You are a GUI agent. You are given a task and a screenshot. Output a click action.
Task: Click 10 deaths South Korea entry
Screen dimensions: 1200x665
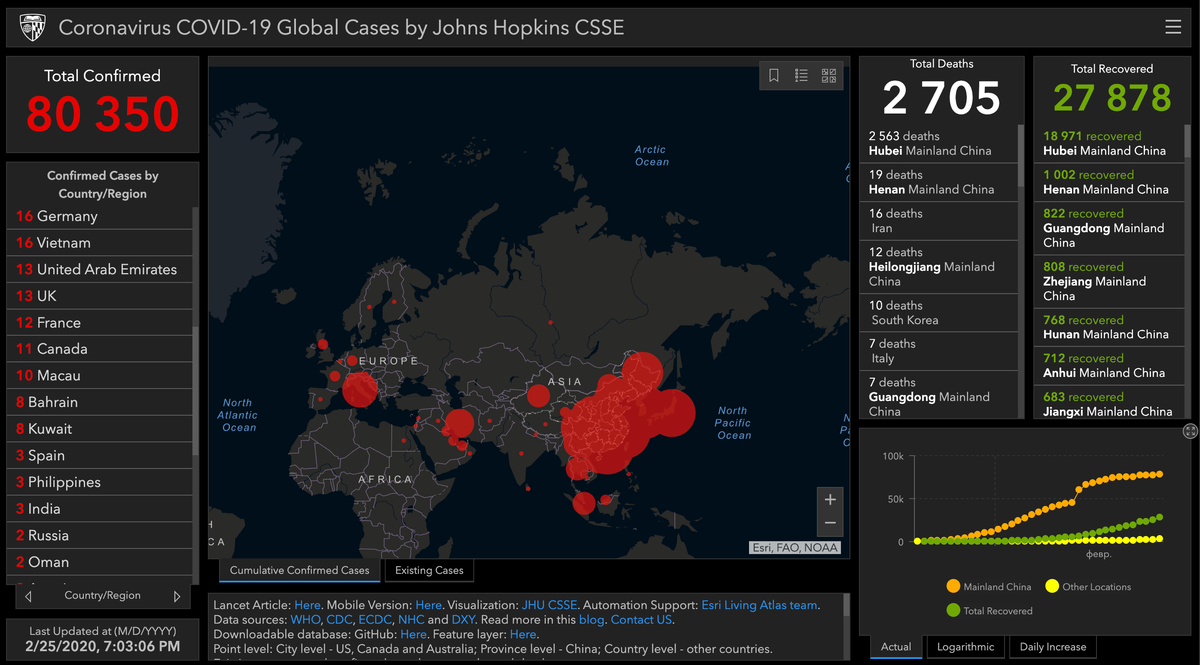938,313
